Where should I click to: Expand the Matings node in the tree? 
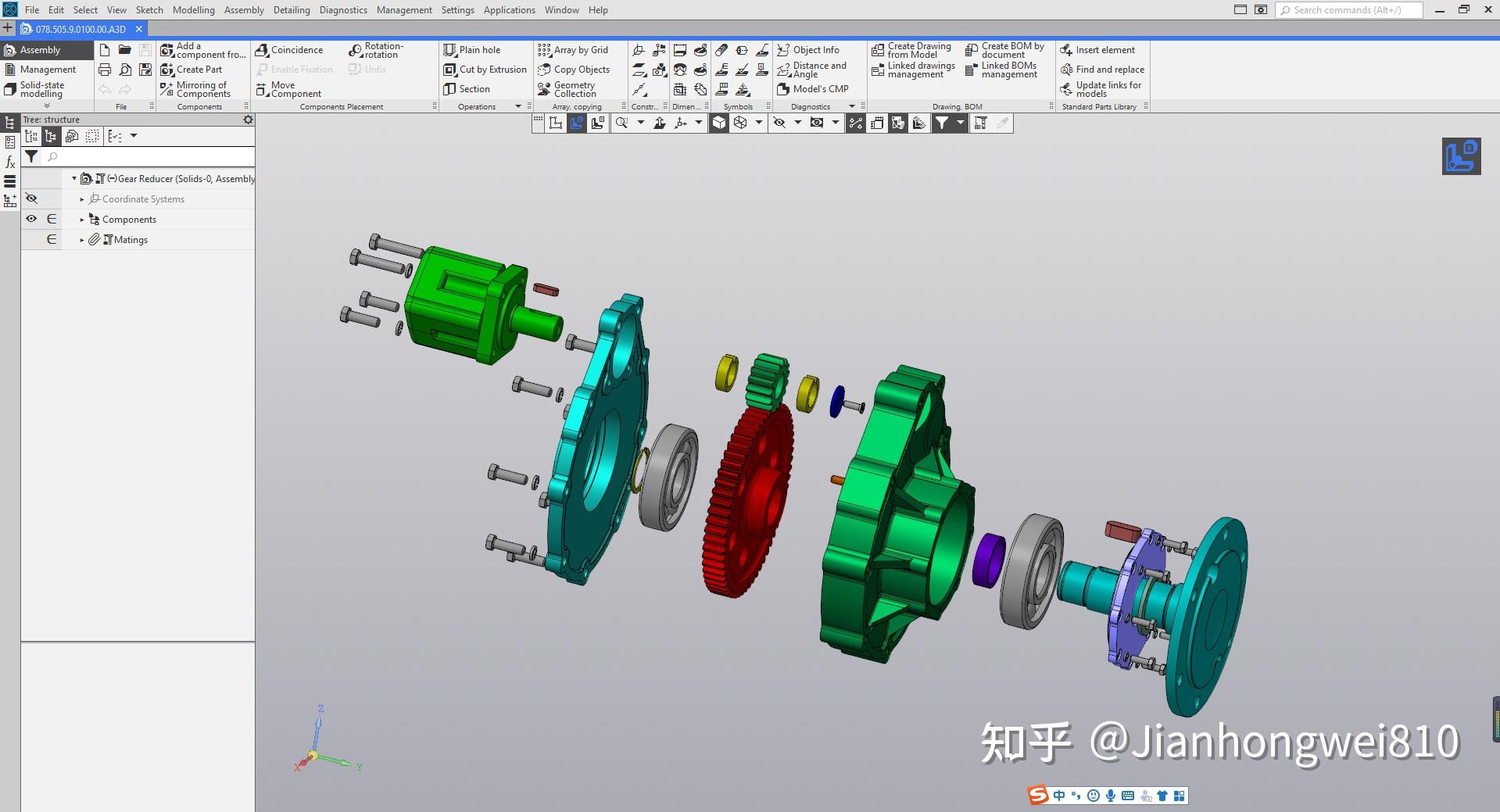(x=82, y=239)
